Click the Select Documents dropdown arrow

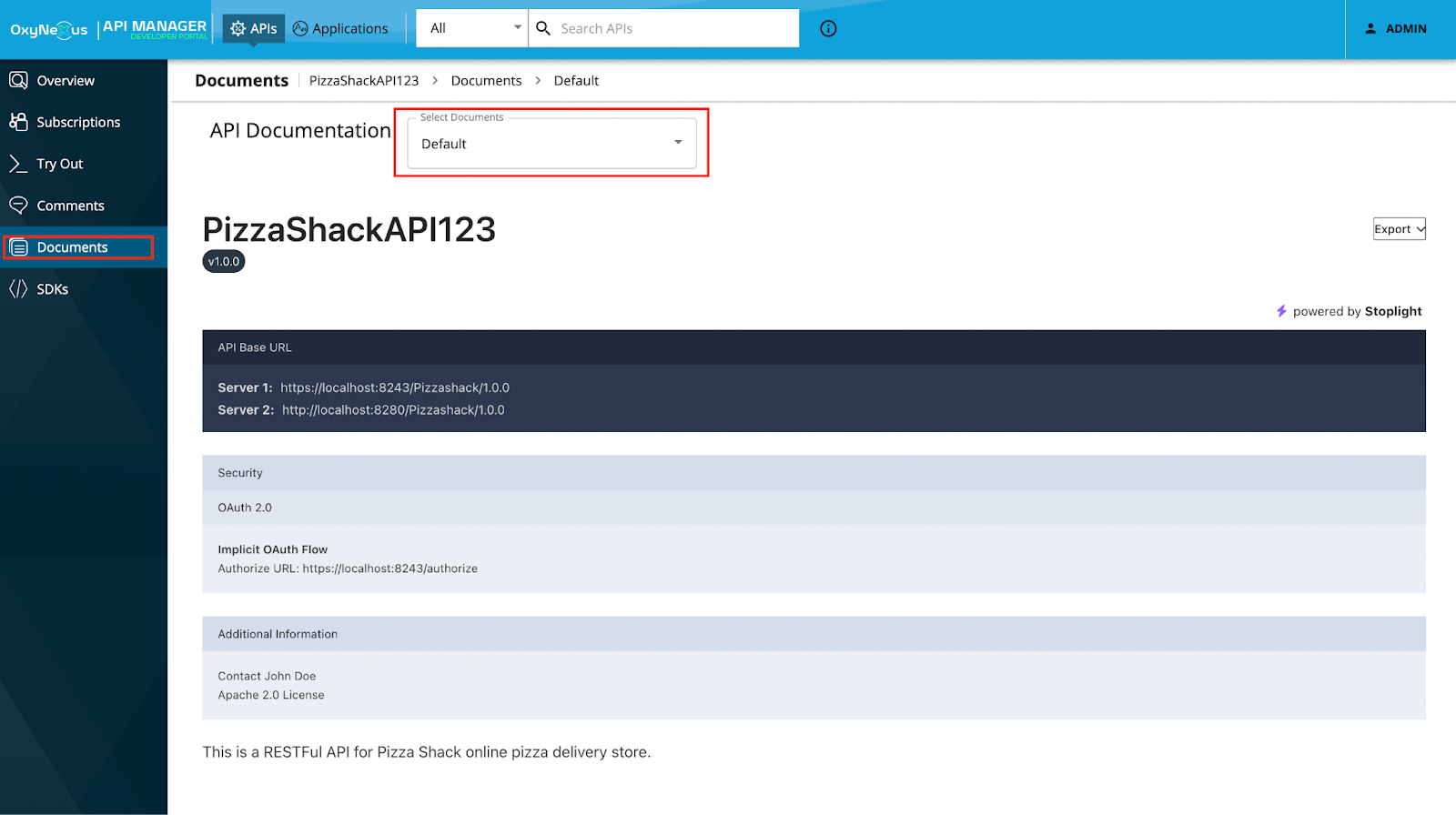tap(678, 143)
